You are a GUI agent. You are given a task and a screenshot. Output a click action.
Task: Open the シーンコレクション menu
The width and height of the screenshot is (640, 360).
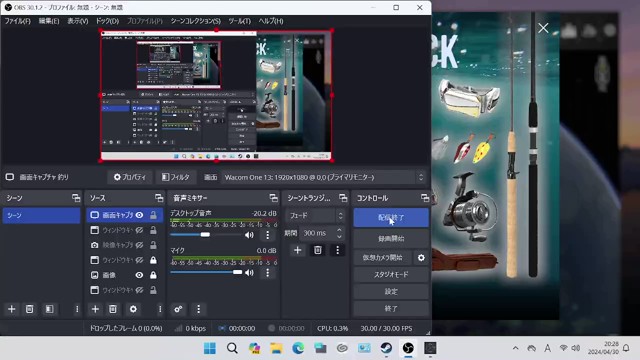[x=196, y=21]
